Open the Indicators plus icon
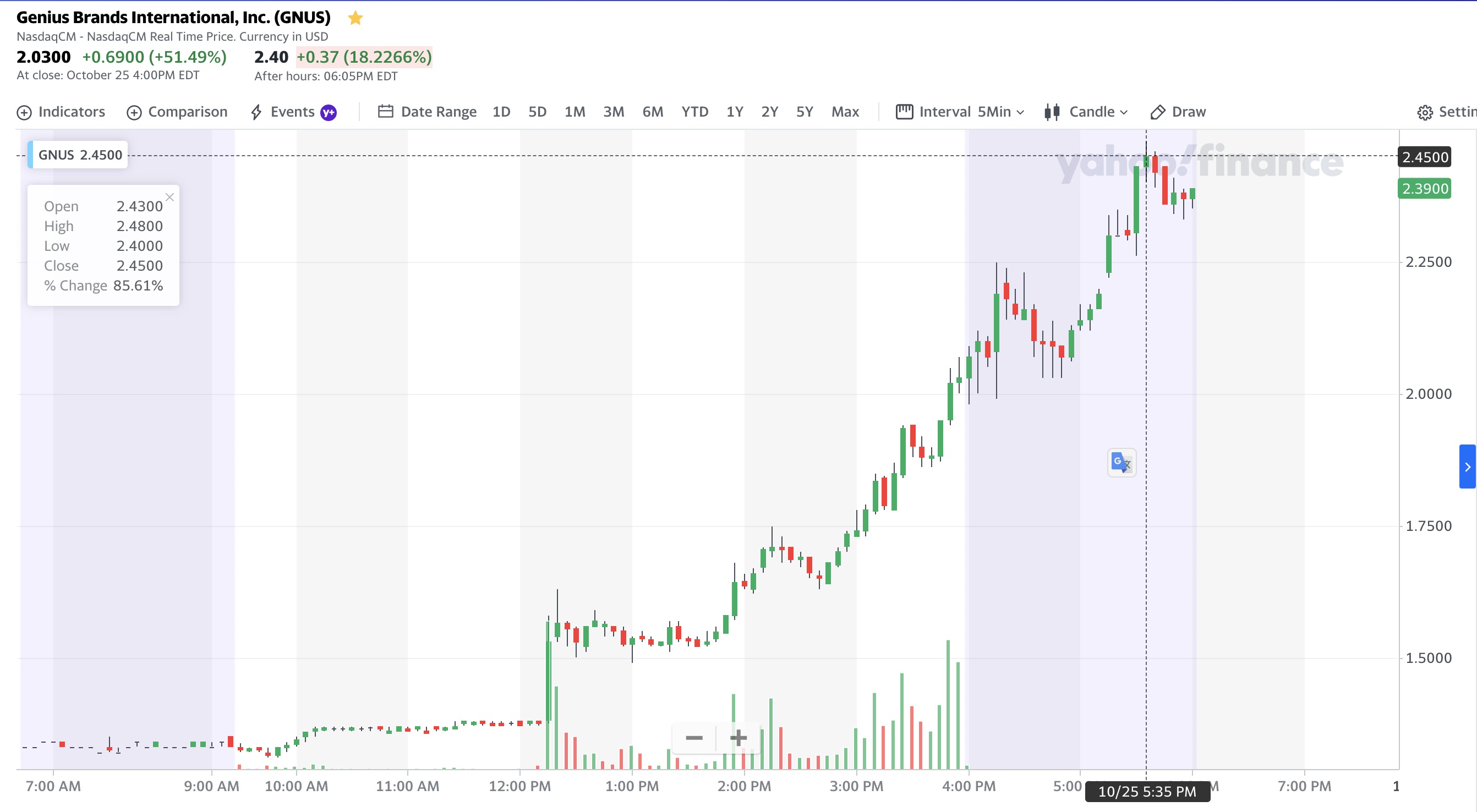 [24, 112]
